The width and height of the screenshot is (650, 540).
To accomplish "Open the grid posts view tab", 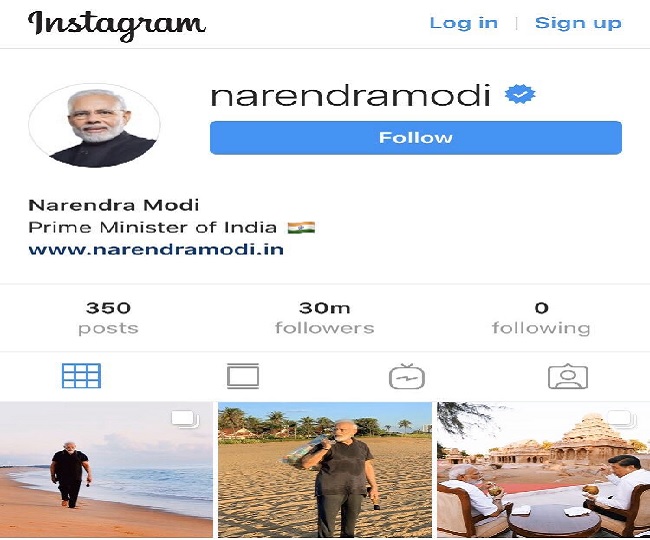I will [81, 375].
